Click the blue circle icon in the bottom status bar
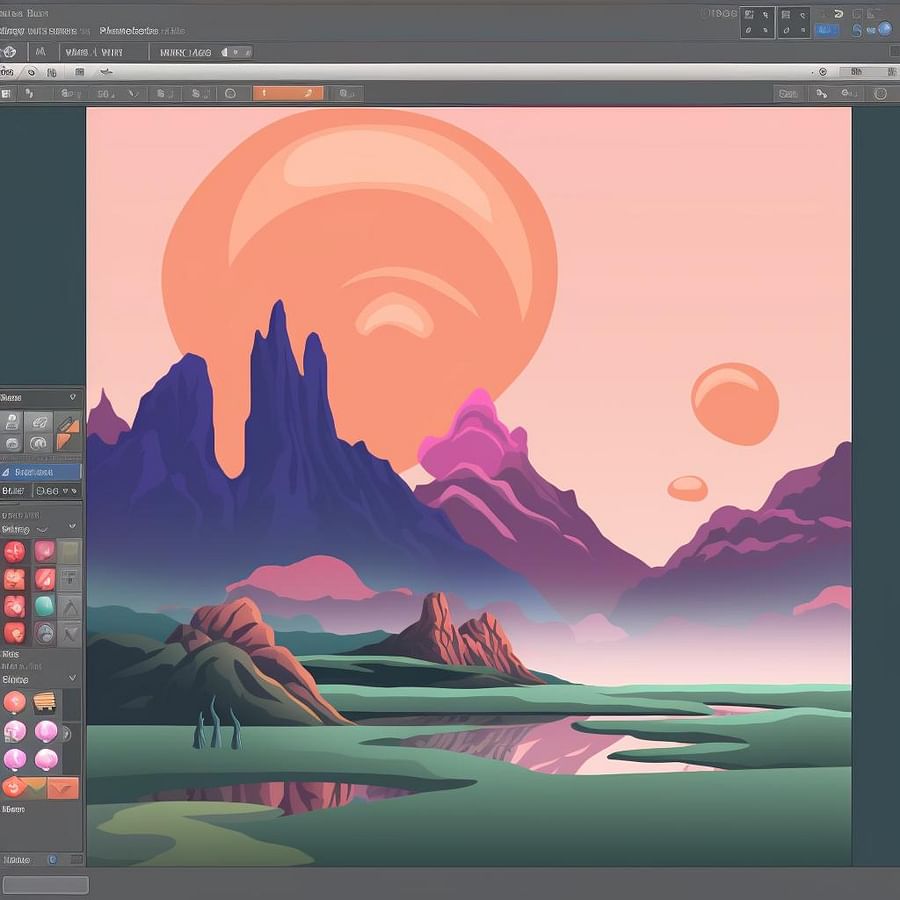 click(52, 859)
